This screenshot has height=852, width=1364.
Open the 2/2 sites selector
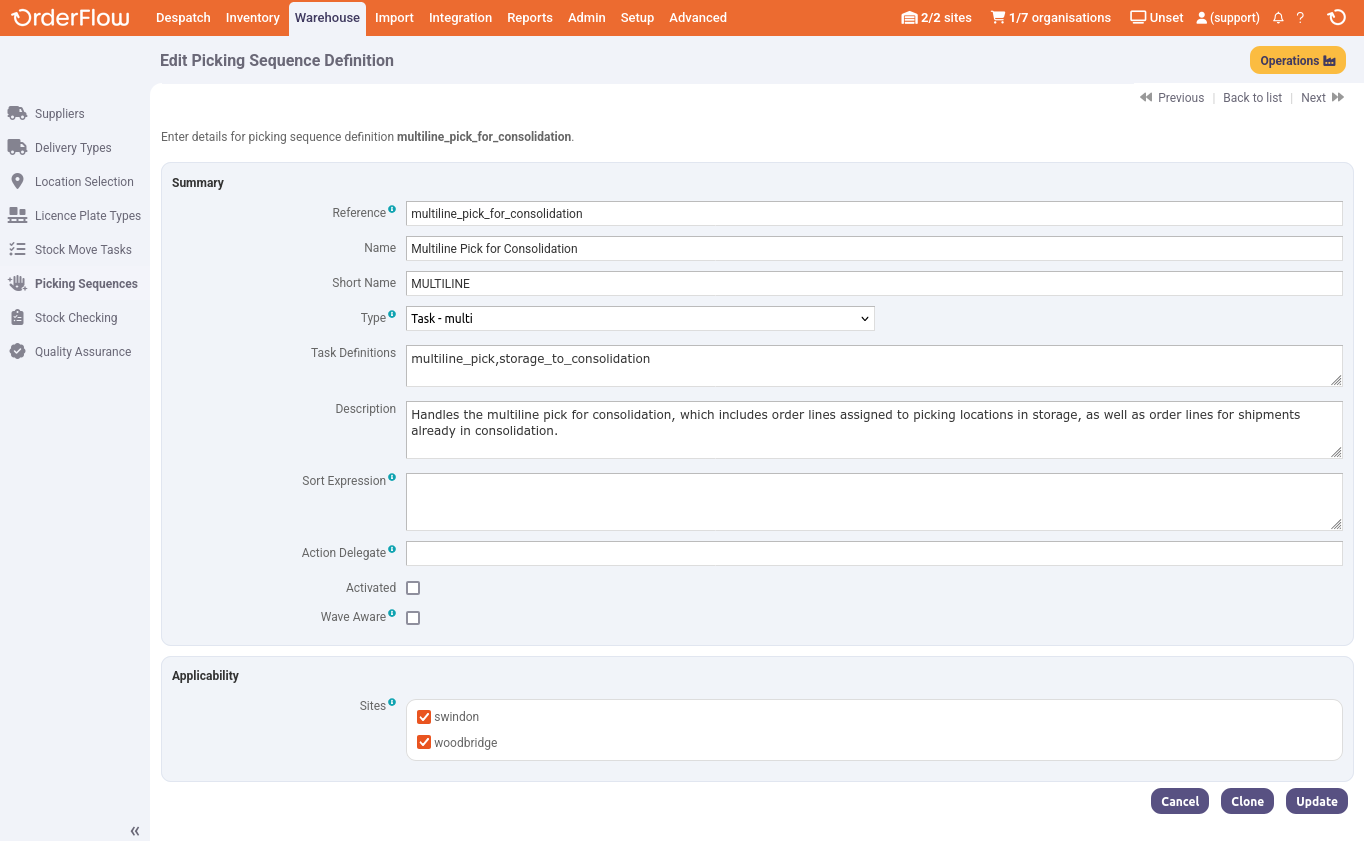click(936, 18)
